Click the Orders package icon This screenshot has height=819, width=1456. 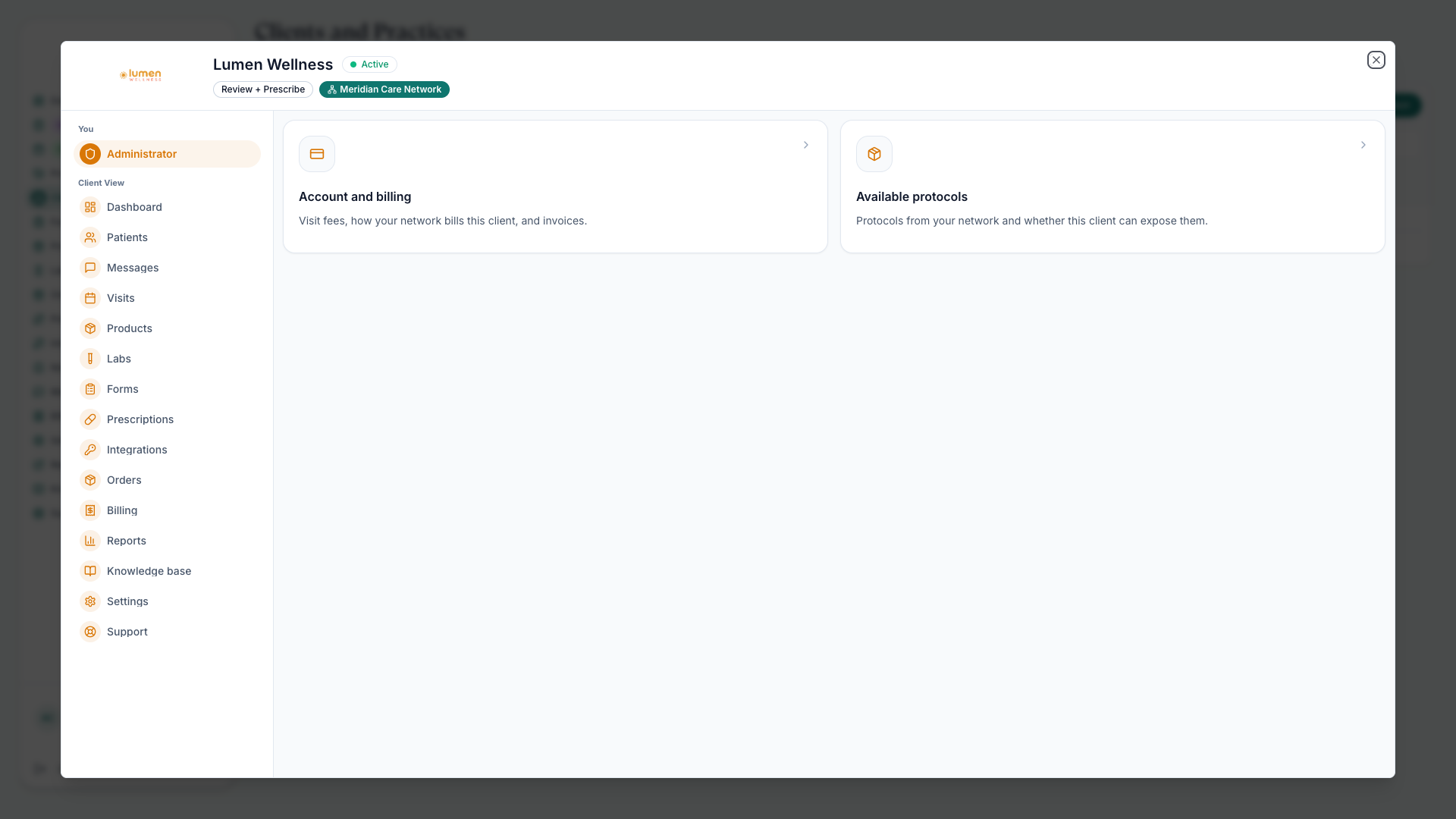tap(90, 480)
